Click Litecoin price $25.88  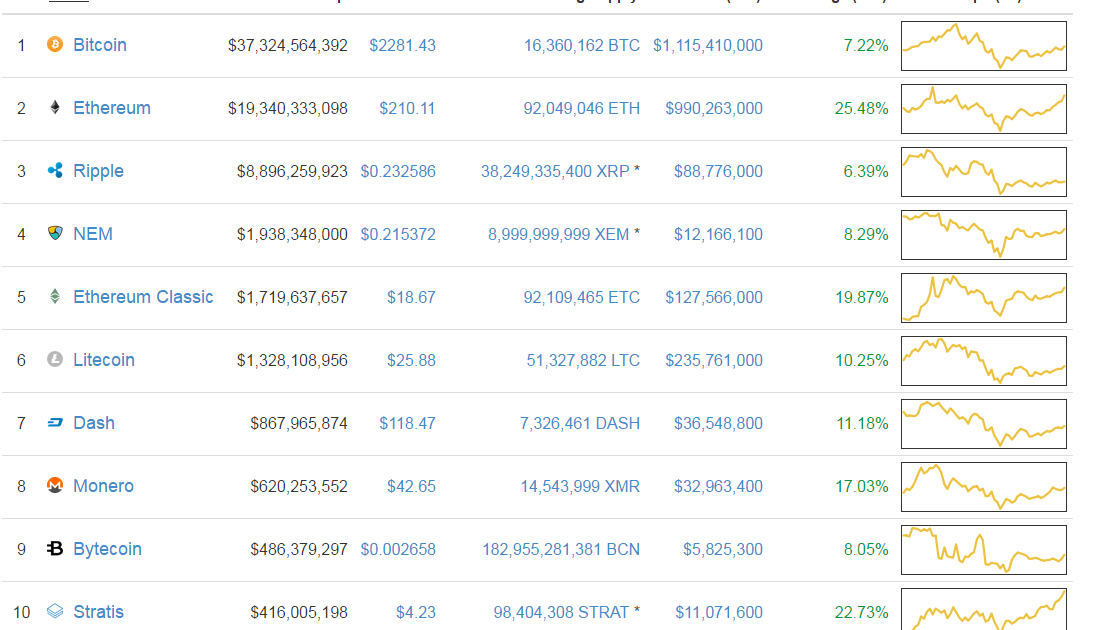pos(411,361)
